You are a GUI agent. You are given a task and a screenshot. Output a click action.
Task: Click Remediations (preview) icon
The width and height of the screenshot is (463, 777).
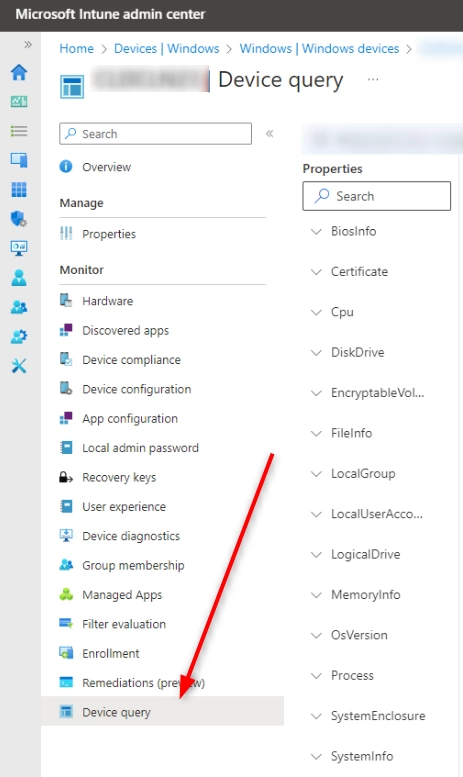tap(66, 682)
